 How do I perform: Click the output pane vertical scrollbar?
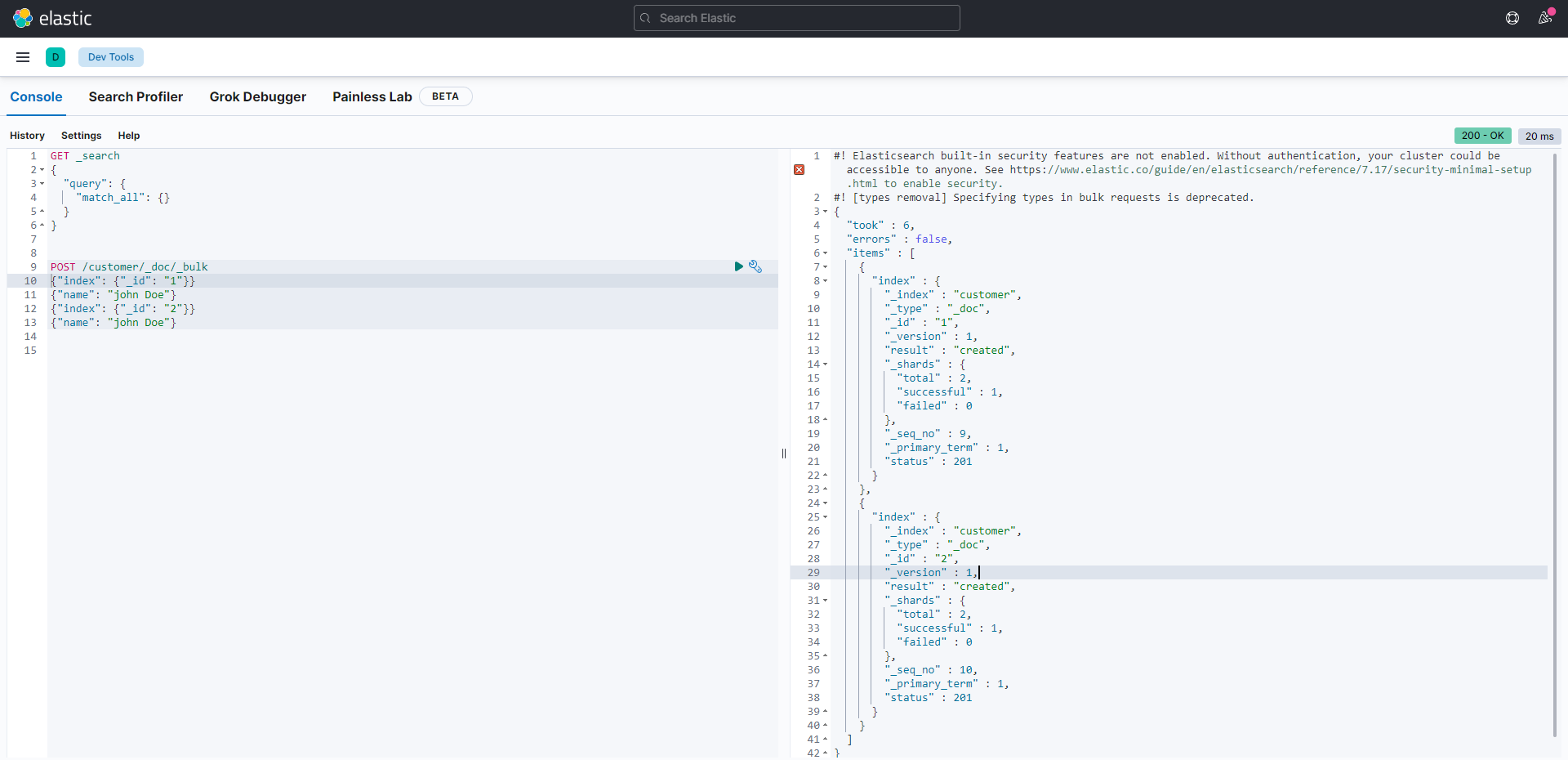tap(1555, 445)
